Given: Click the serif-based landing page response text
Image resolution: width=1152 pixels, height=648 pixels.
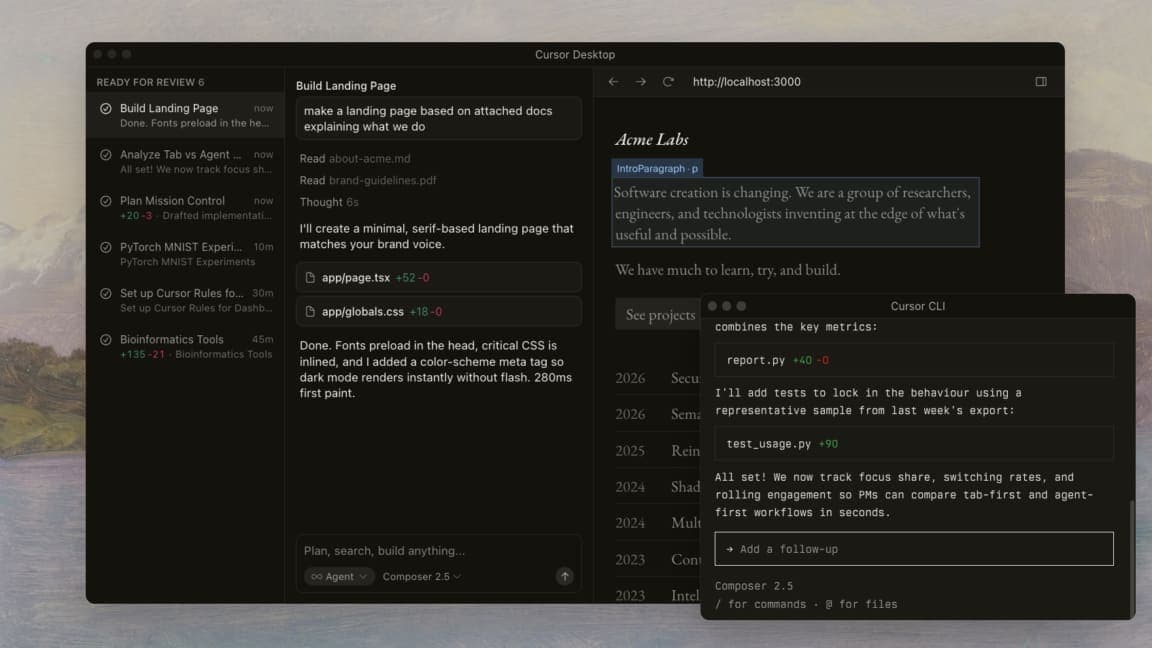Looking at the screenshot, I should (436, 237).
